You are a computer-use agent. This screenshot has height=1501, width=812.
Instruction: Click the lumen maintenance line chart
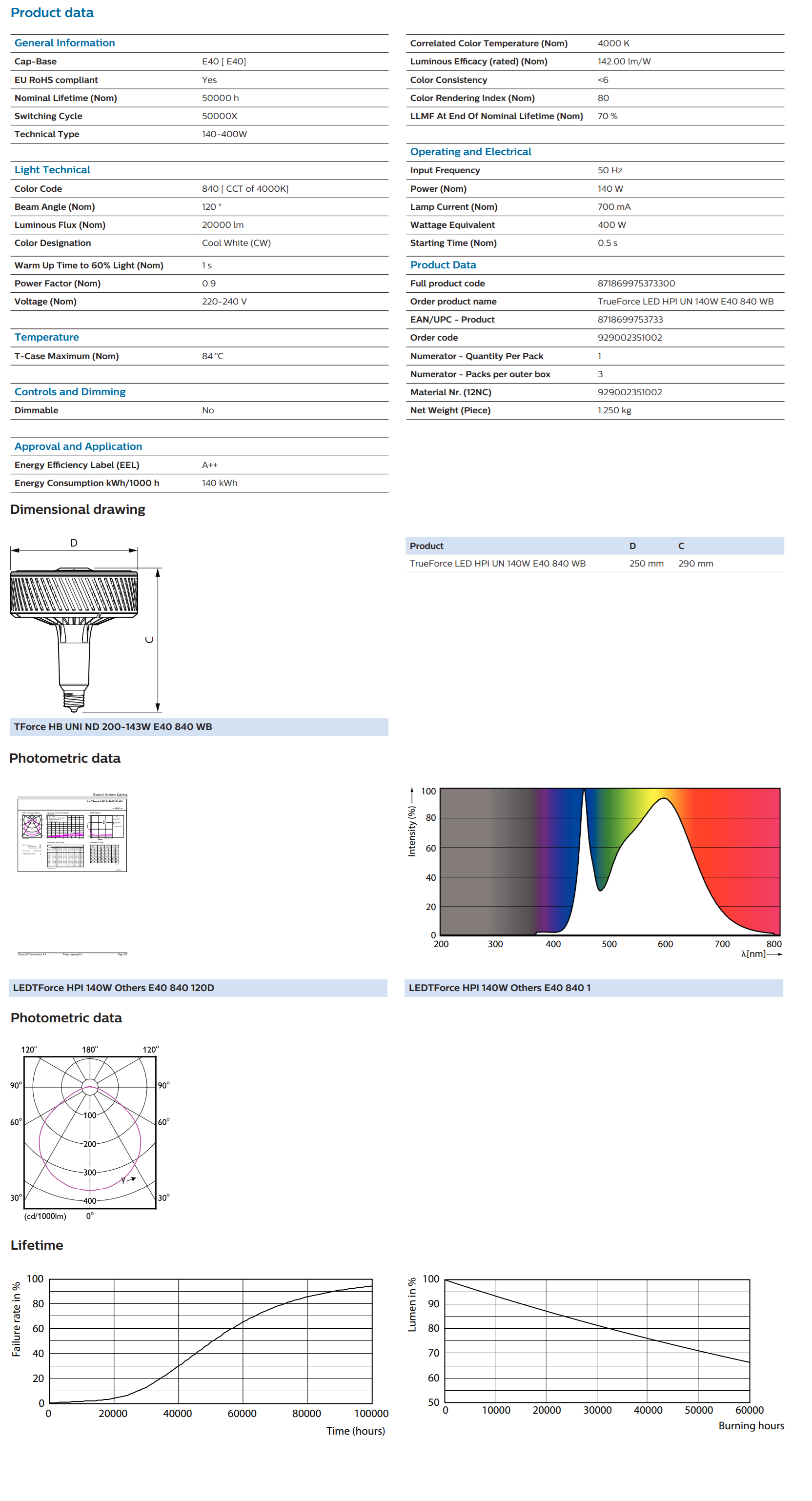(x=597, y=1341)
